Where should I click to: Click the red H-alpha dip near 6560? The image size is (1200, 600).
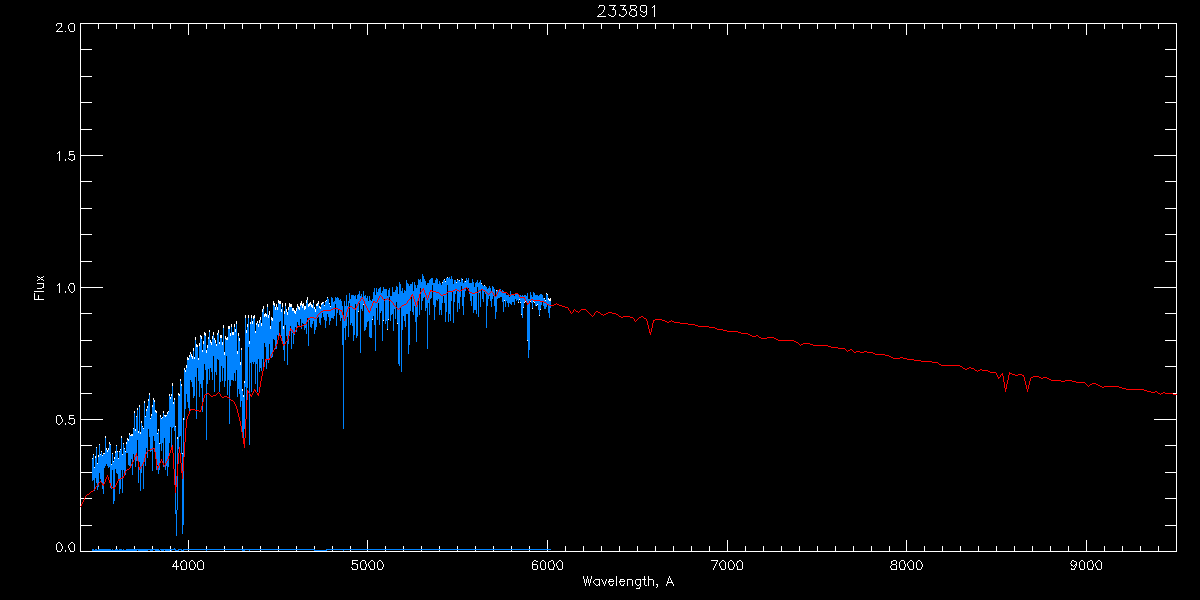point(650,326)
